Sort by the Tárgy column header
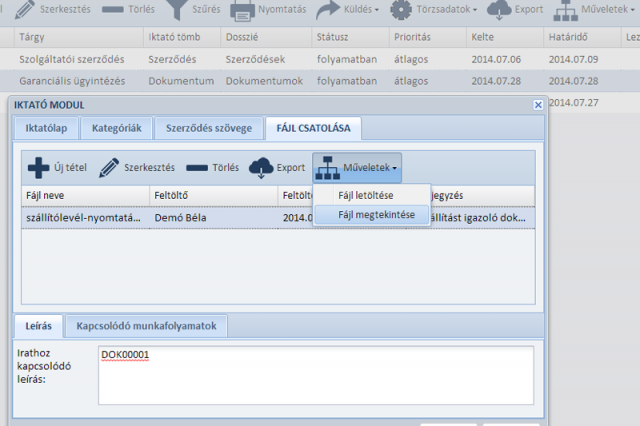 click(78, 37)
